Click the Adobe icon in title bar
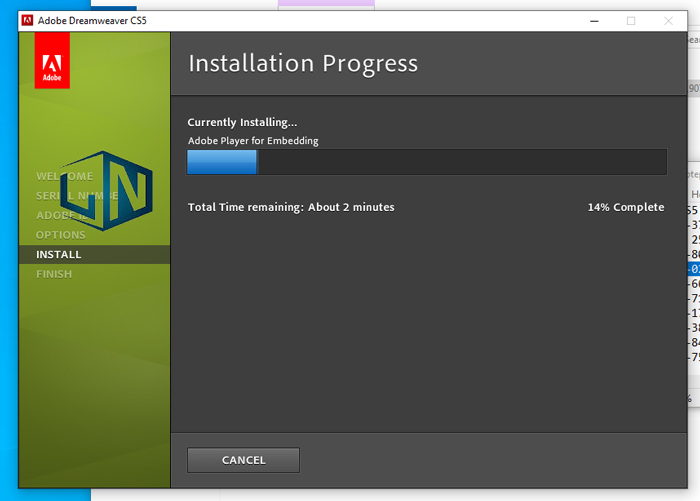700x501 pixels. pyautogui.click(x=28, y=21)
